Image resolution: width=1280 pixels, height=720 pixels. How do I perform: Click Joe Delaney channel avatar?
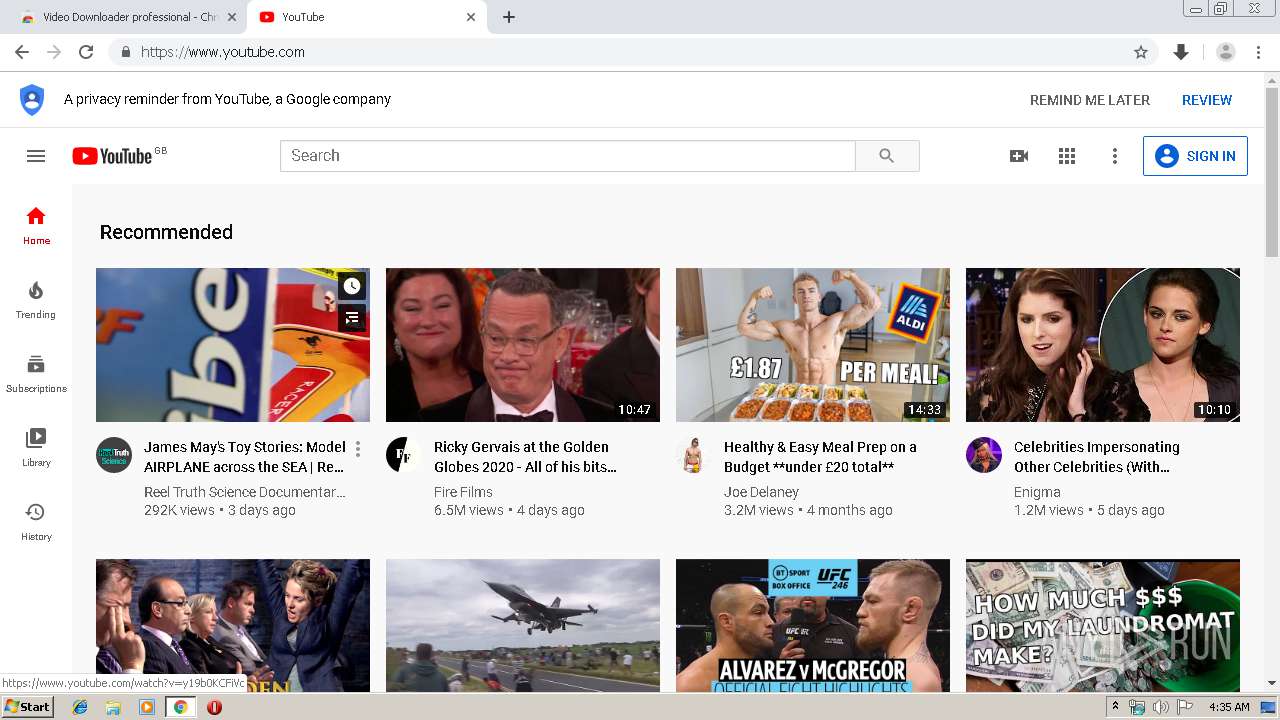click(694, 455)
